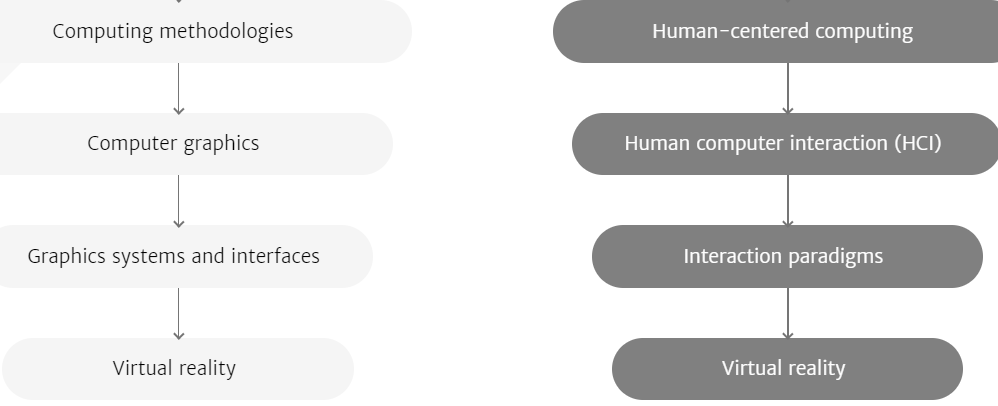Click arrow below Human computer interaction (HCI)
998x406 pixels.
[788, 201]
